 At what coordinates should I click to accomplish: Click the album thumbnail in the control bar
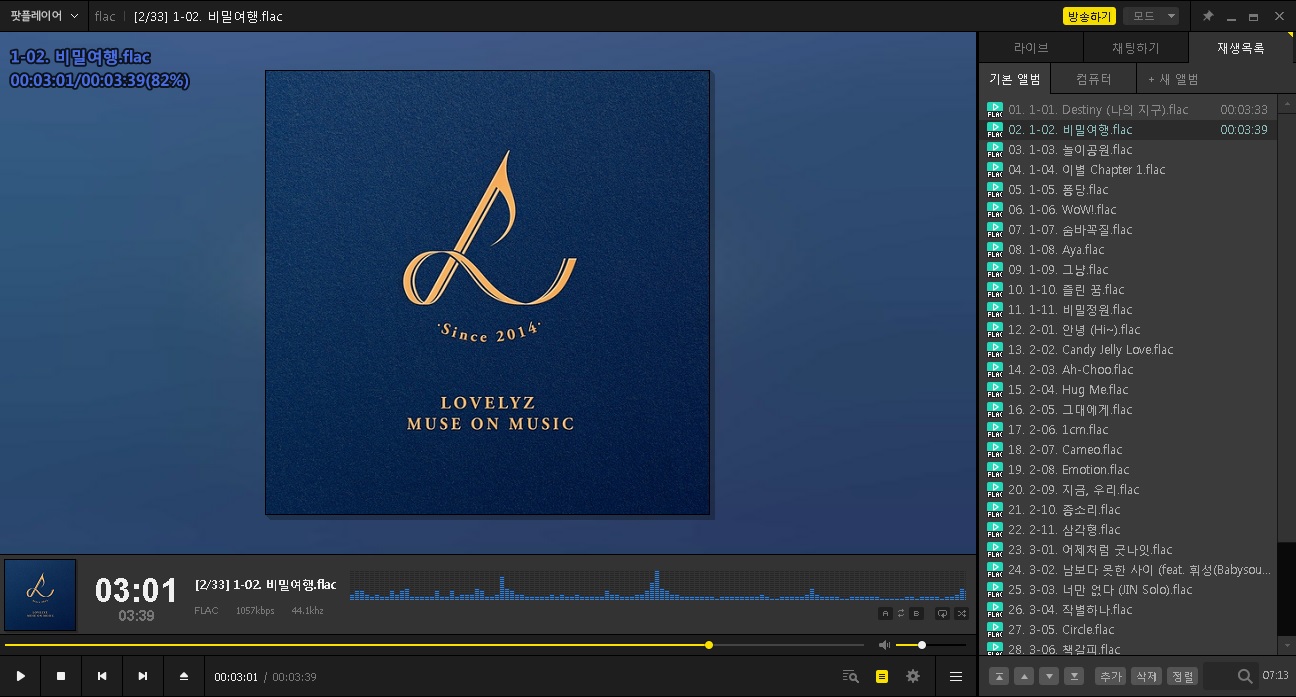tap(40, 595)
